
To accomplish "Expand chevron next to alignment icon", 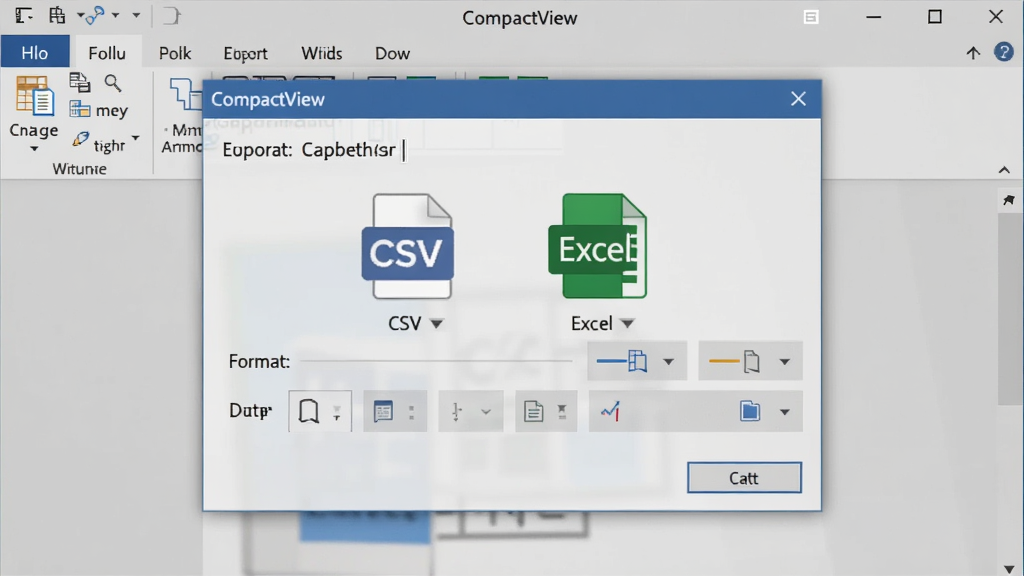I will 486,412.
